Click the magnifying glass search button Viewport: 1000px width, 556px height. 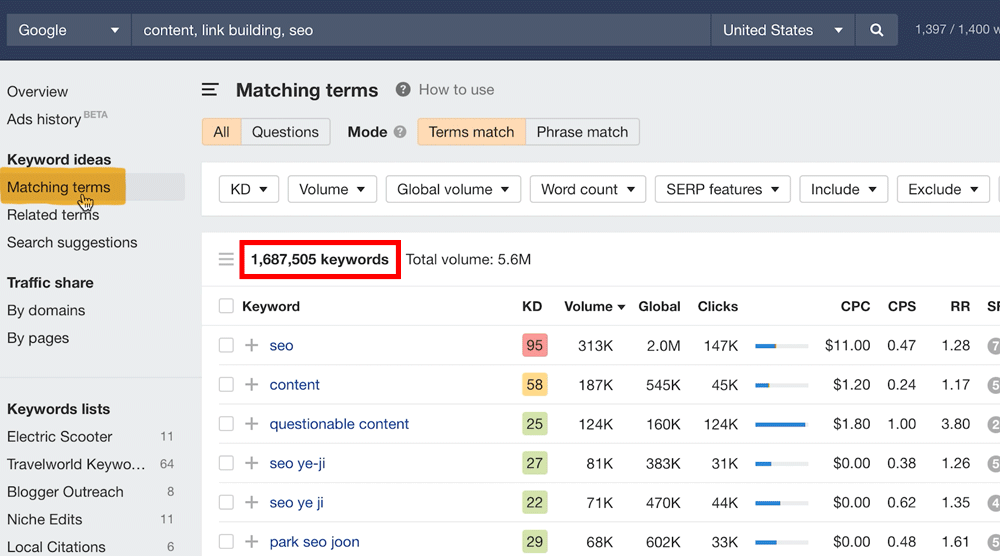[x=877, y=30]
